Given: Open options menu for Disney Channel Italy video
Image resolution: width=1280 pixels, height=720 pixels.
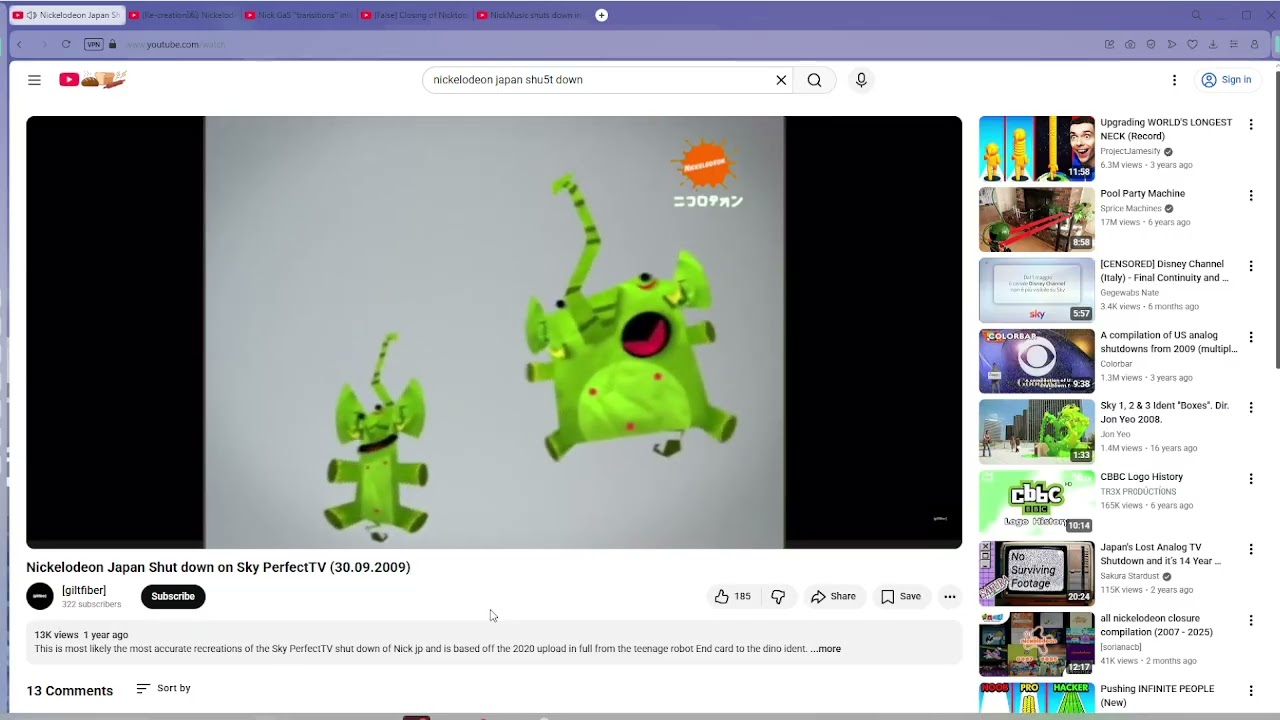Looking at the screenshot, I should click(x=1251, y=267).
